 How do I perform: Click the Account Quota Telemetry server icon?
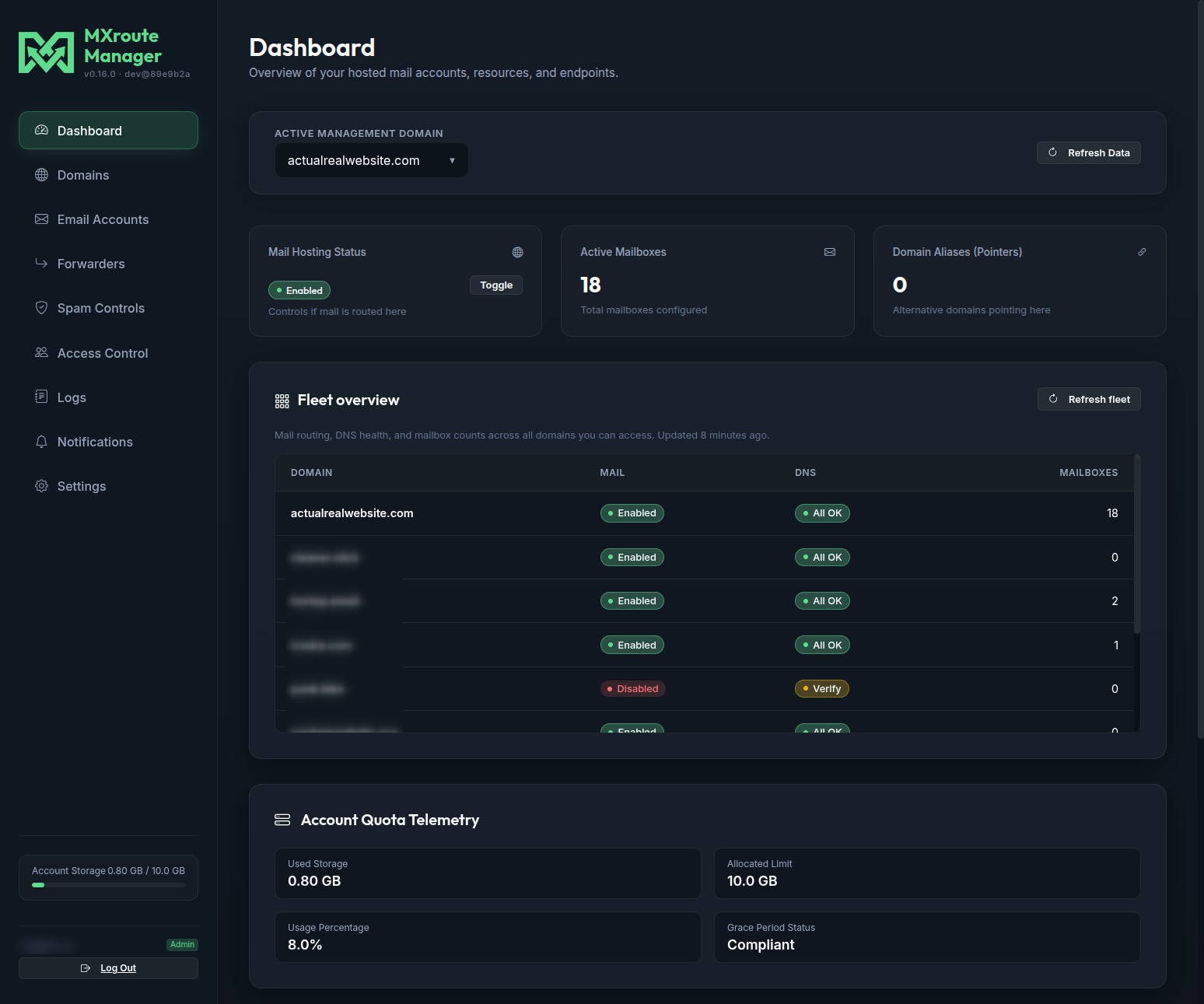282,820
